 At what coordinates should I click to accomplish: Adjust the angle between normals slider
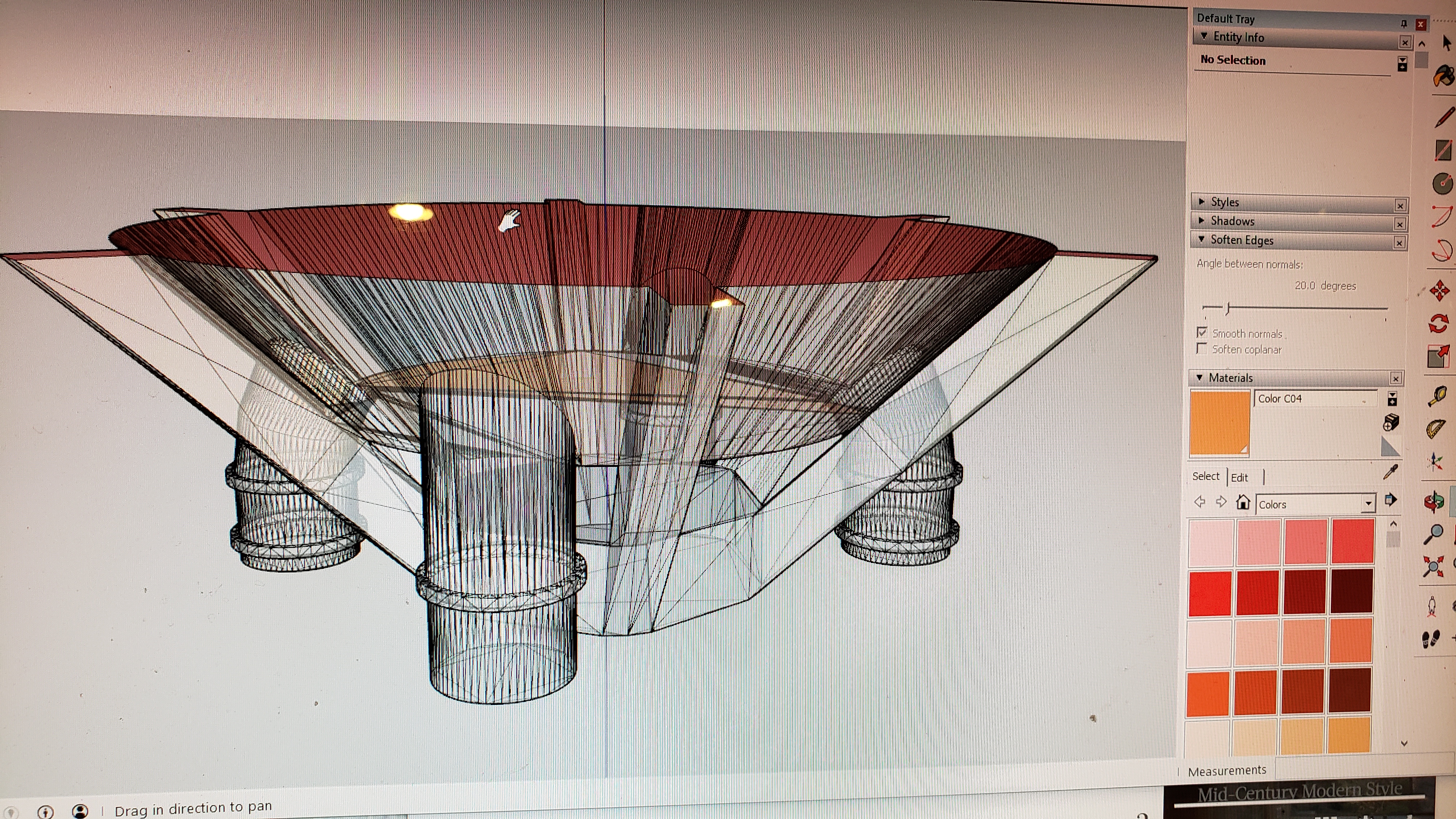click(x=1228, y=308)
